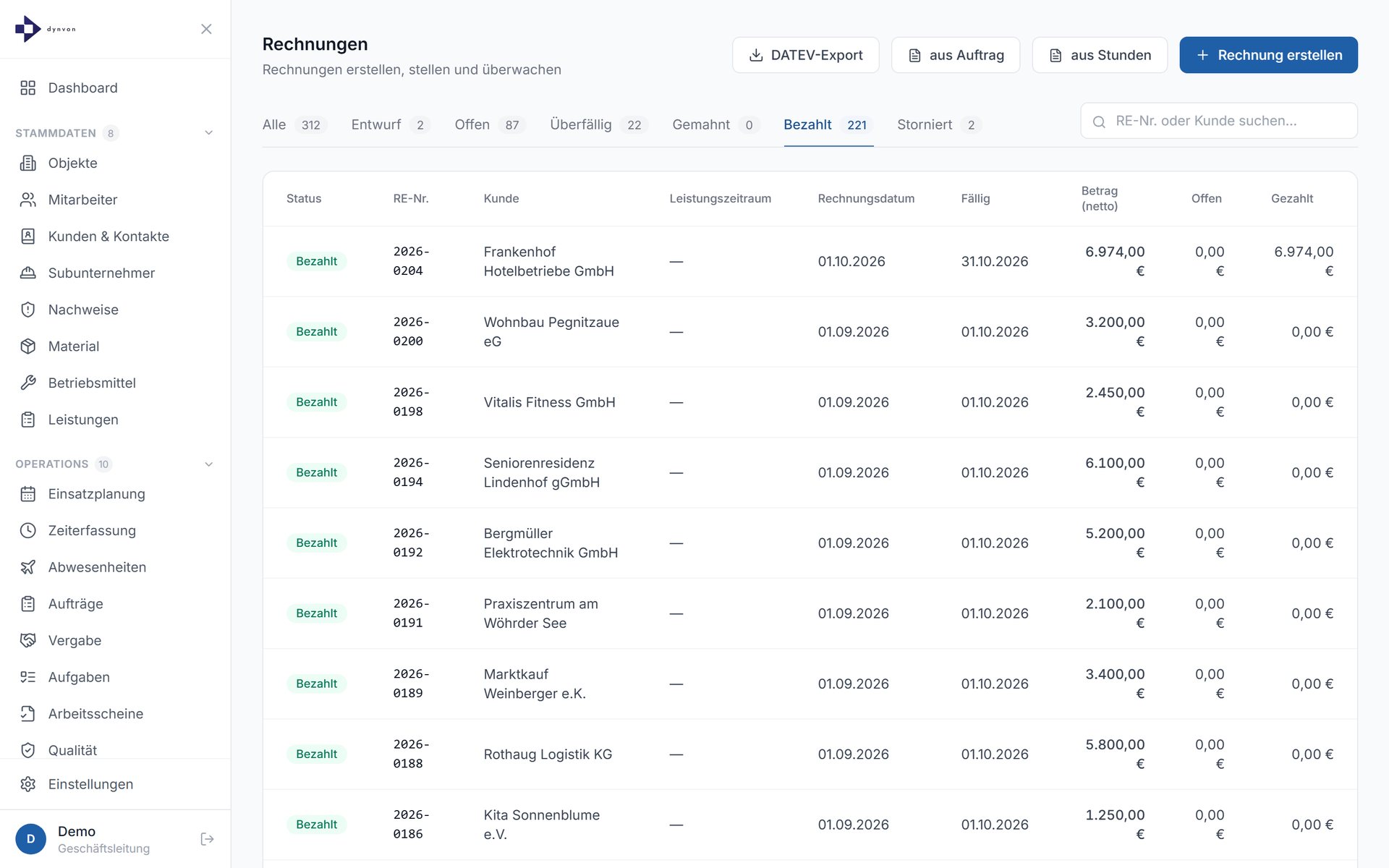This screenshot has height=868, width=1389.
Task: Open the Dashboard grid icon
Action: 27,88
